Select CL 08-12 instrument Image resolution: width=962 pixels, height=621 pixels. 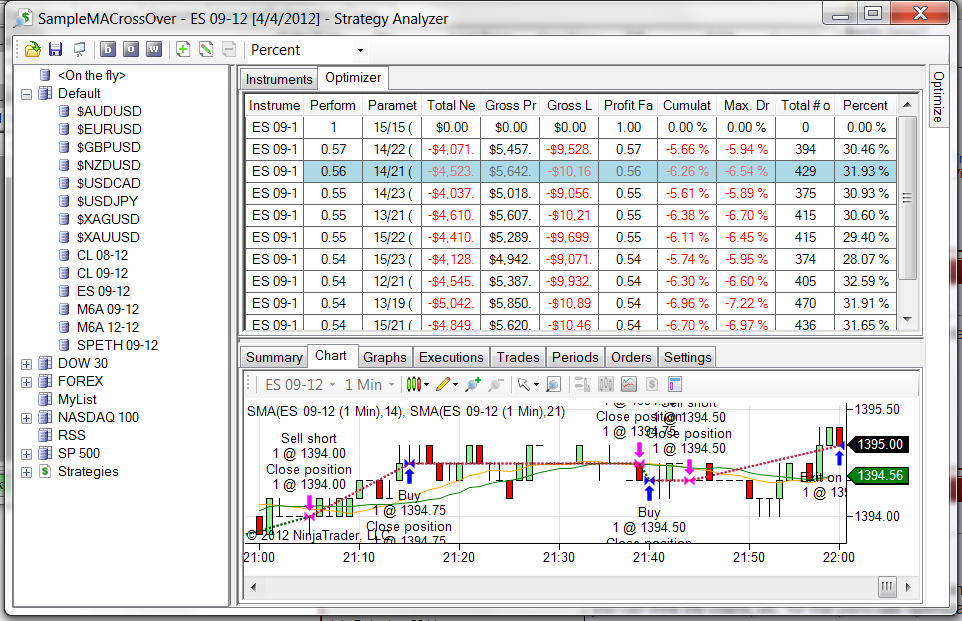(102, 255)
